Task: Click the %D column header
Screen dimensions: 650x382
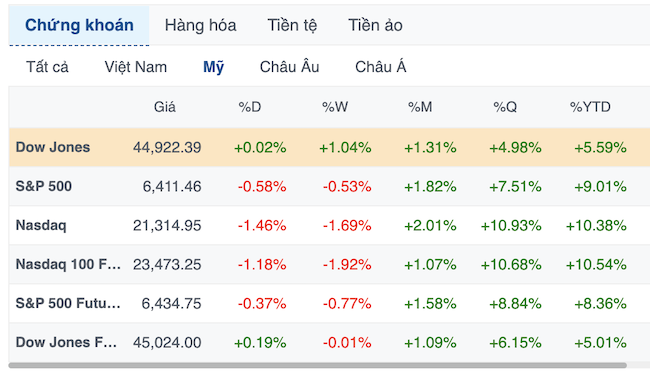Action: [x=250, y=107]
